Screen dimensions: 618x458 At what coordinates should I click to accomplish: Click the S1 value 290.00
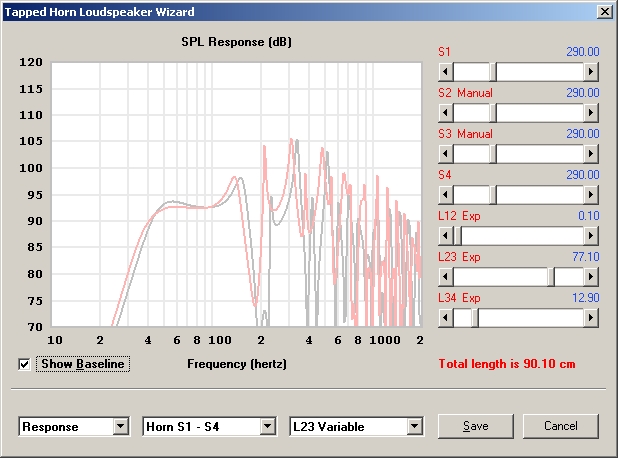583,52
